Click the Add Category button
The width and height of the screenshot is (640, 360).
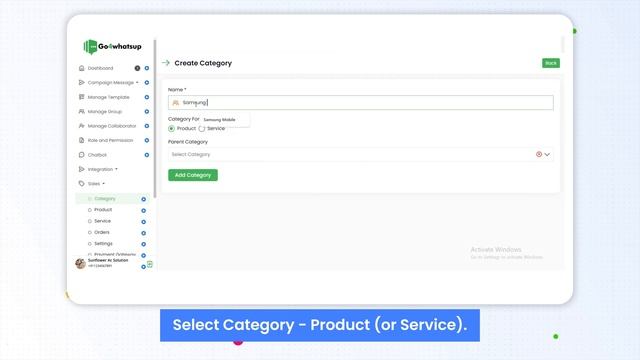tap(193, 175)
